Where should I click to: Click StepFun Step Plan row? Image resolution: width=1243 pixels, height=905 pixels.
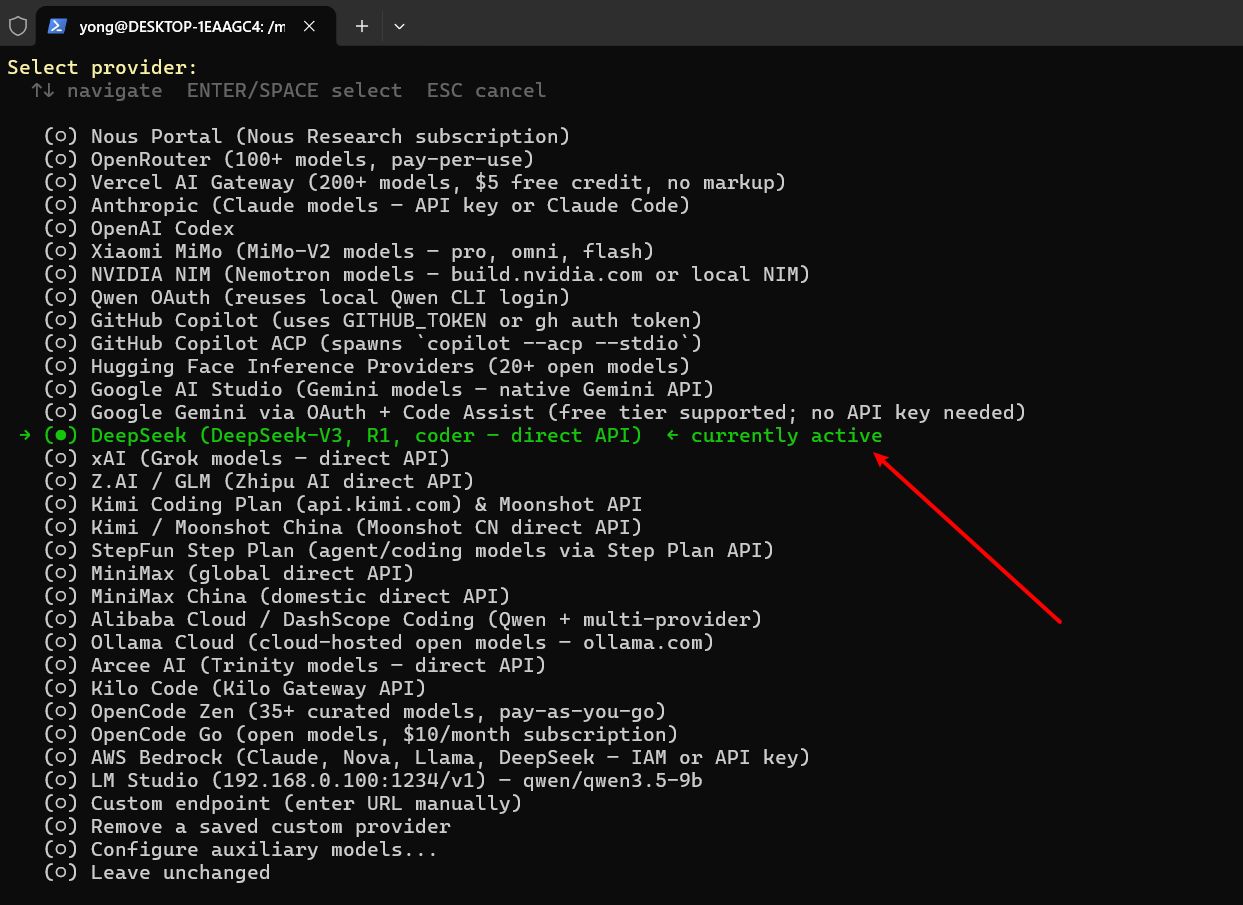409,550
